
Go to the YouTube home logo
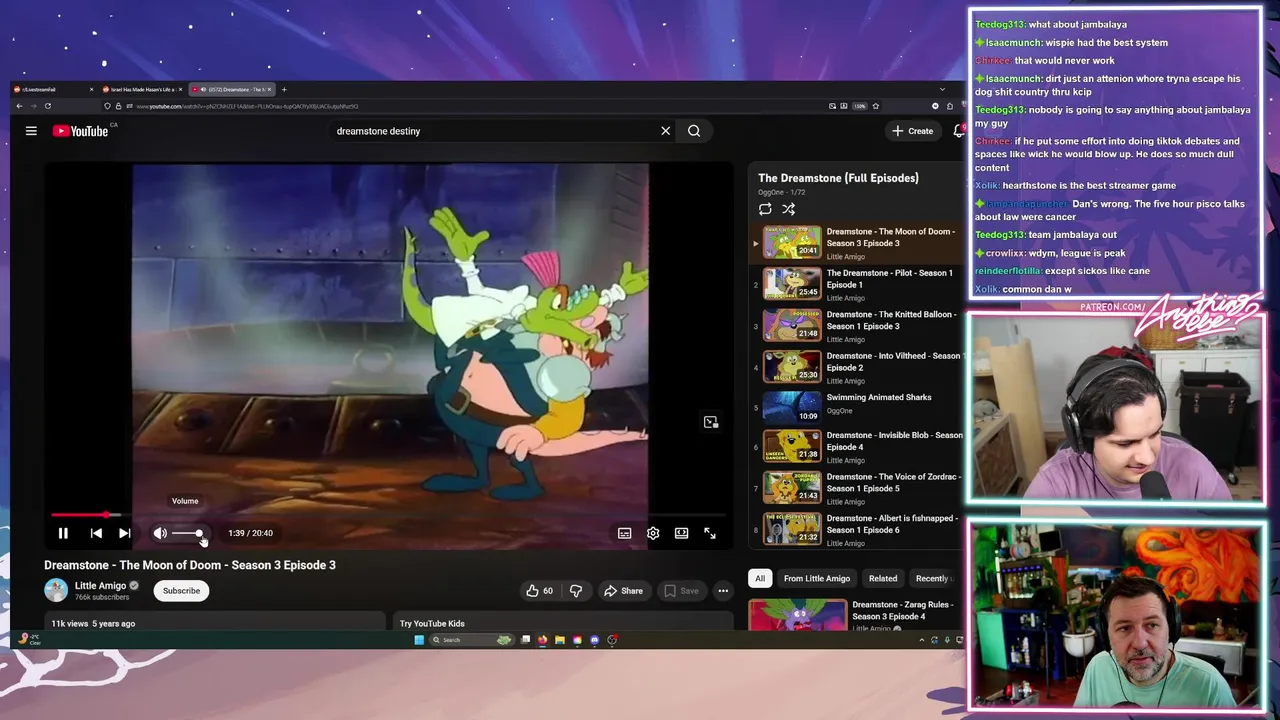pos(81,131)
